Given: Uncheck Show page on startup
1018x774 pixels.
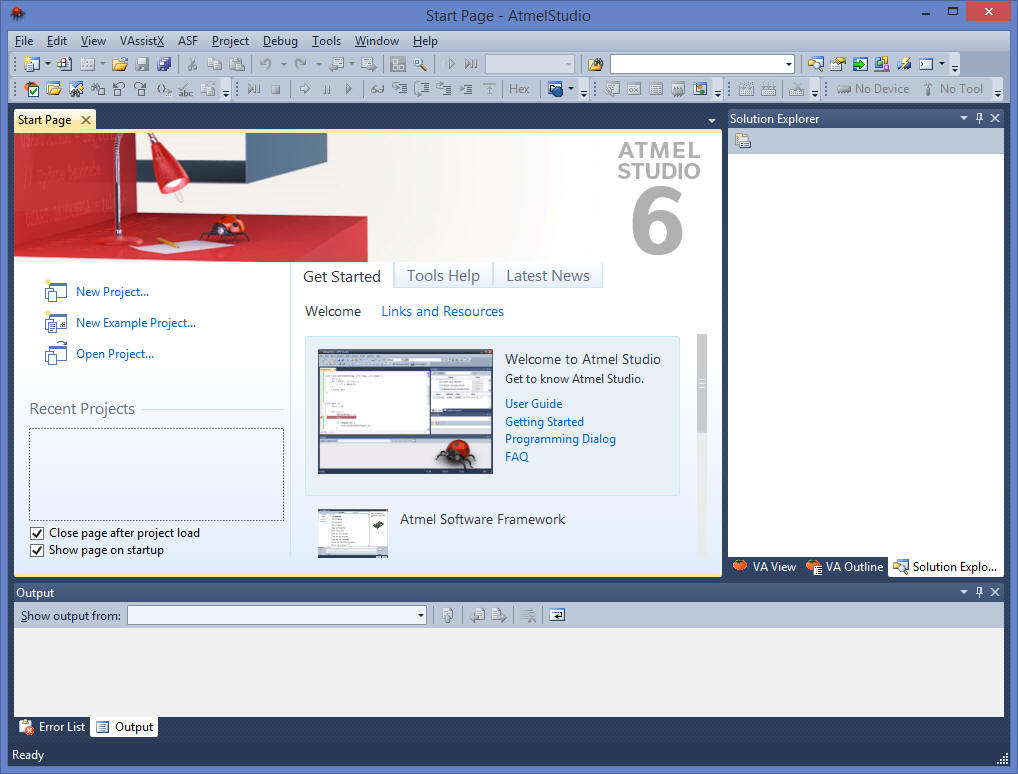Looking at the screenshot, I should pyautogui.click(x=37, y=550).
